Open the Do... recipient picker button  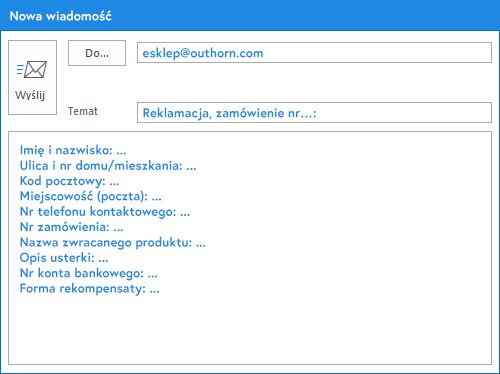coord(97,53)
